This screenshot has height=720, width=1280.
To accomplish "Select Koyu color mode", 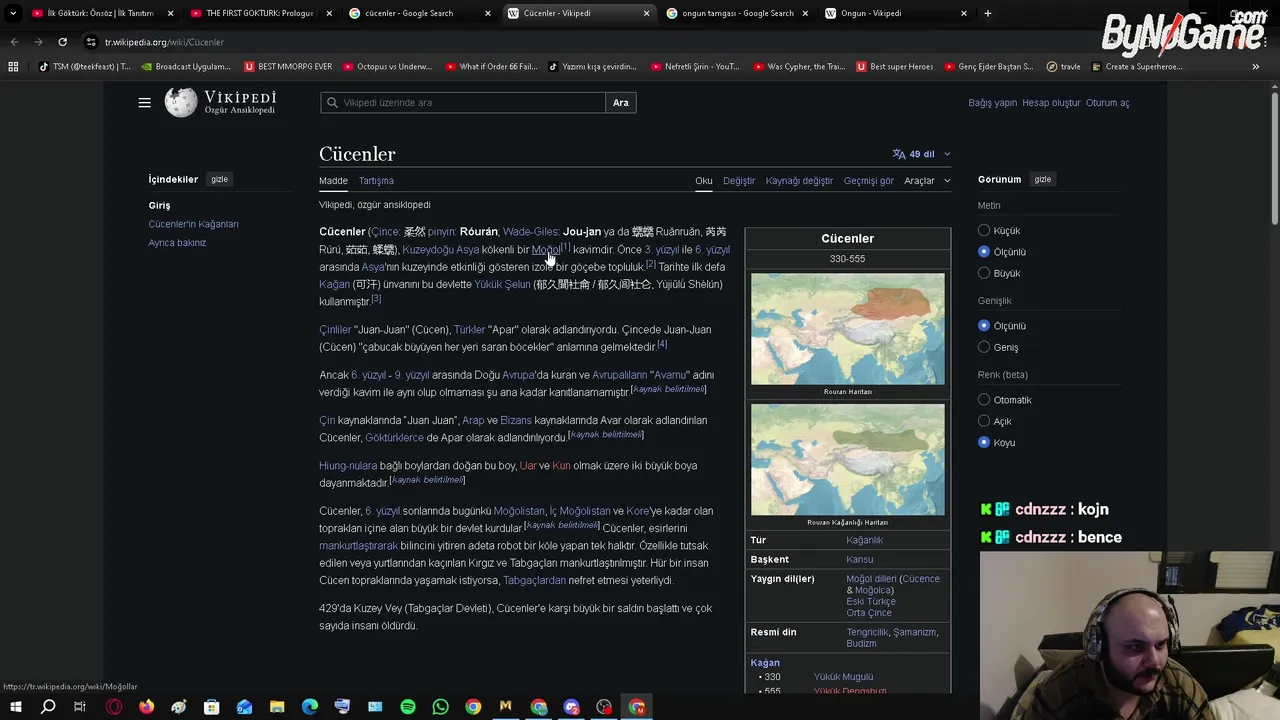I will click(x=984, y=442).
